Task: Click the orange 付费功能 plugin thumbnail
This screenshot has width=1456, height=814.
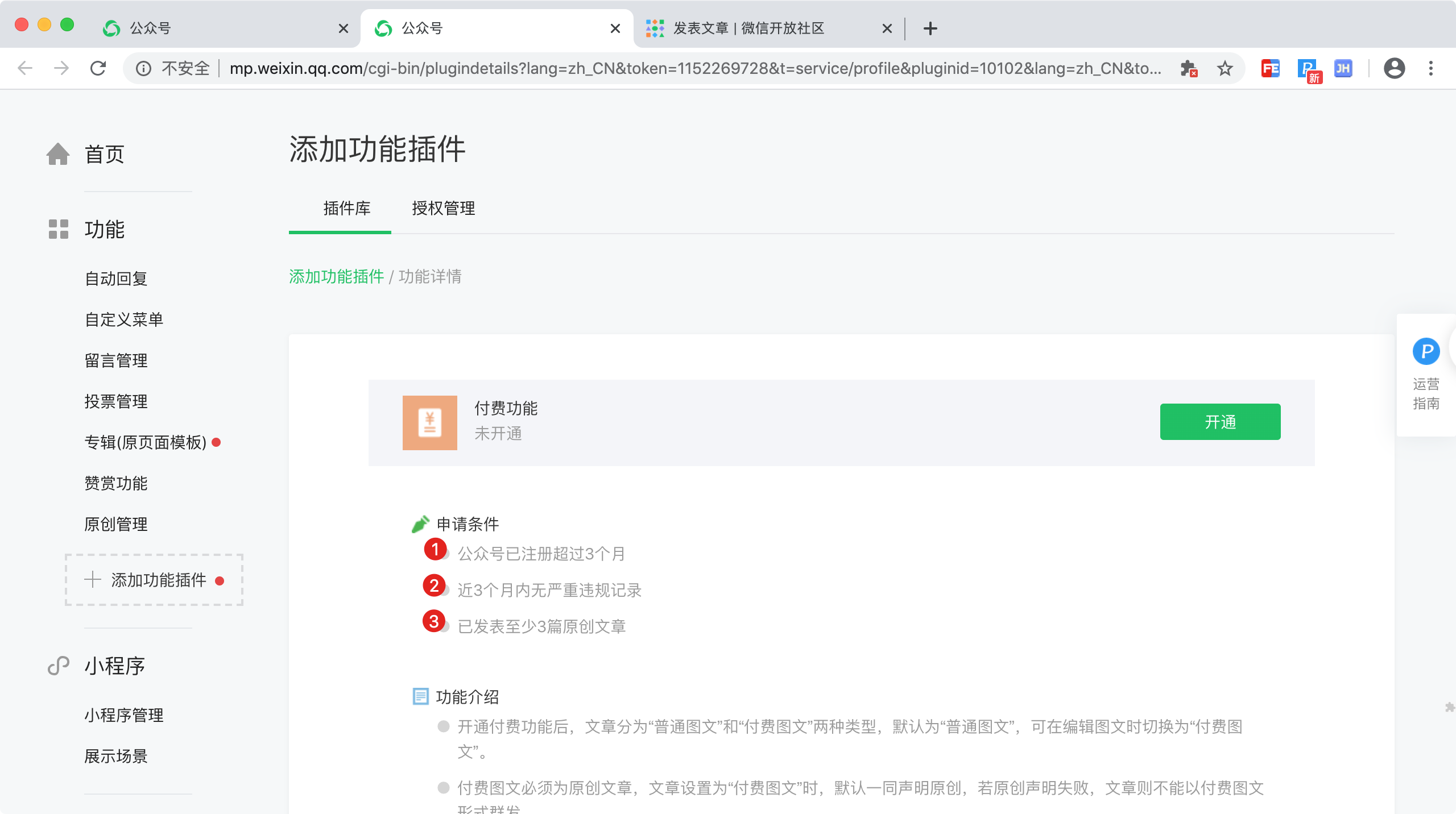Action: point(429,422)
